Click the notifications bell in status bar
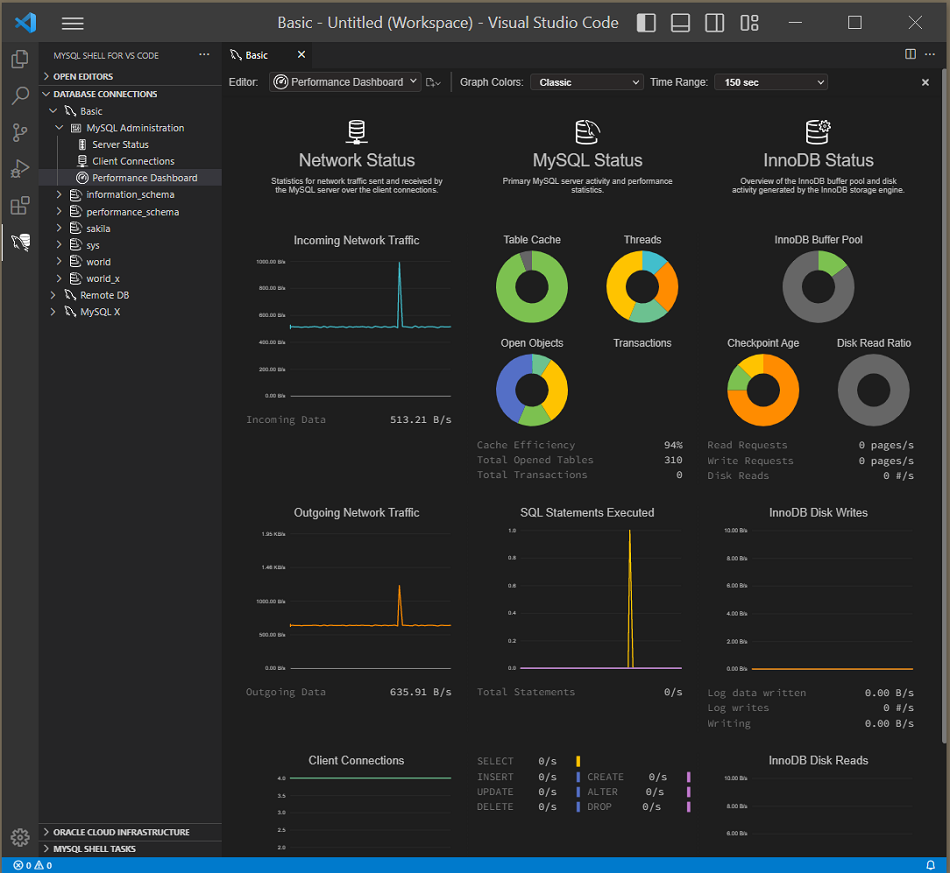The width and height of the screenshot is (950, 873). pos(930,865)
